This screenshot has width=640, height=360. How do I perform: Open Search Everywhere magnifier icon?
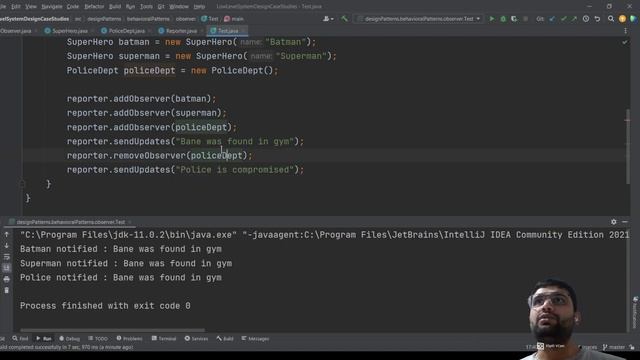611,19
